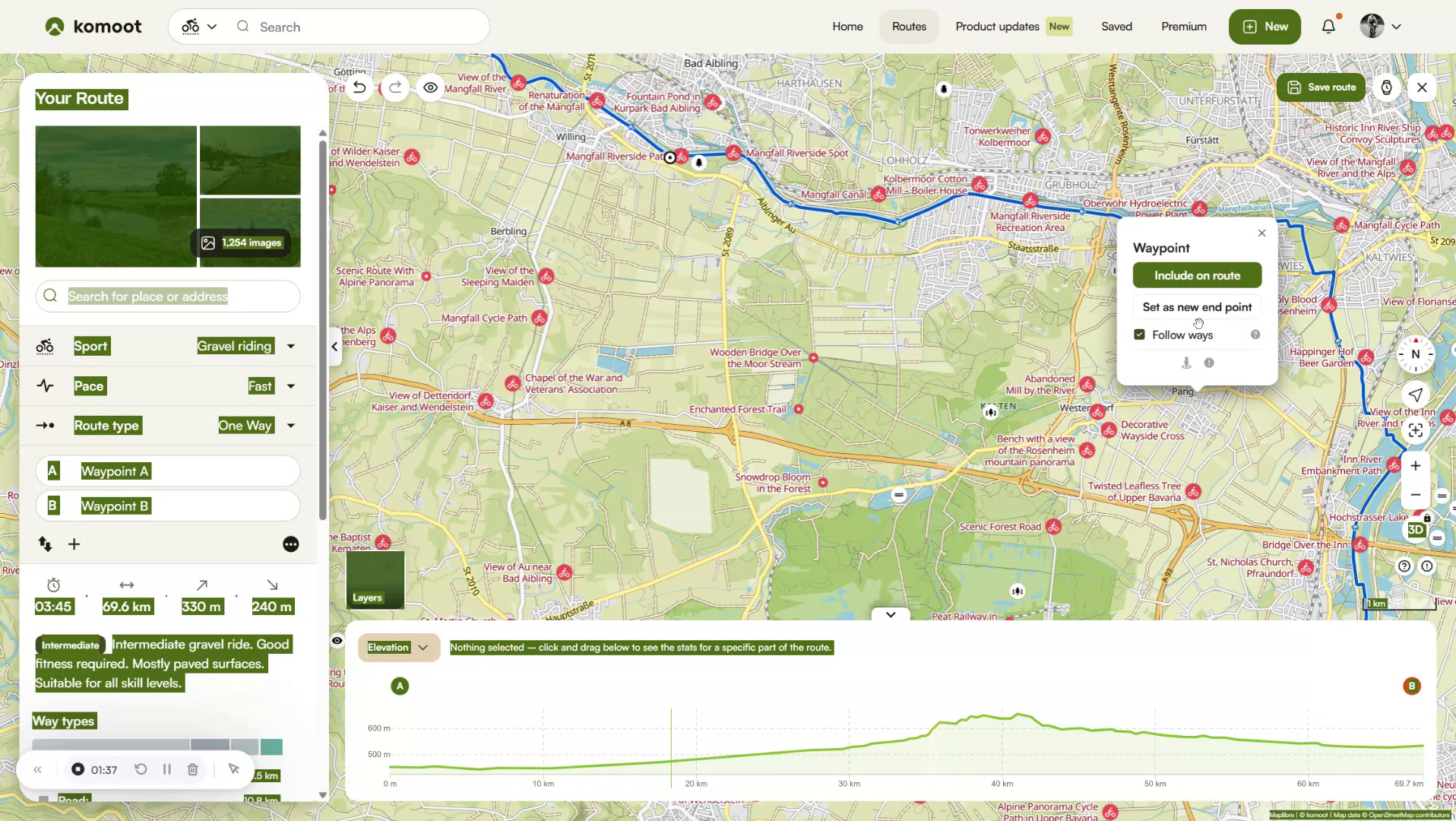Switch to the Routes tab
The width and height of the screenshot is (1456, 821).
[908, 26]
